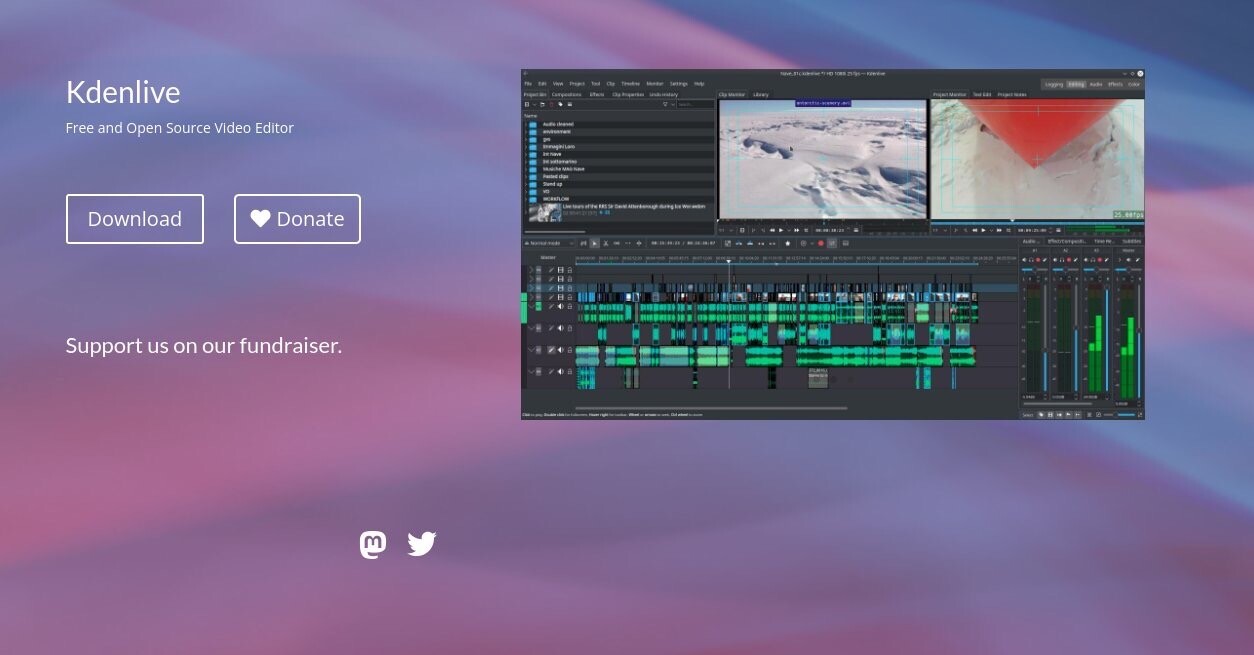Open the 'Normal mode' timeline dropdown

click(x=548, y=243)
